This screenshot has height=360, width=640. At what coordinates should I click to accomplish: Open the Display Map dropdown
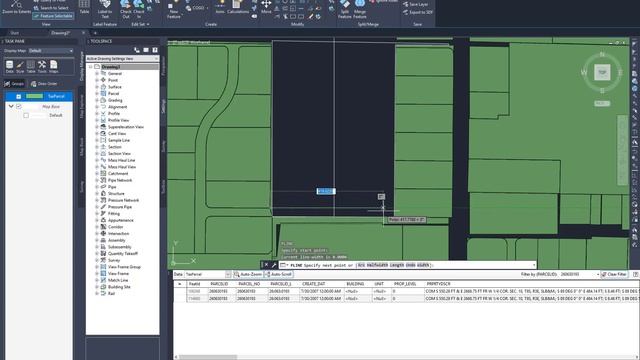tap(51, 51)
